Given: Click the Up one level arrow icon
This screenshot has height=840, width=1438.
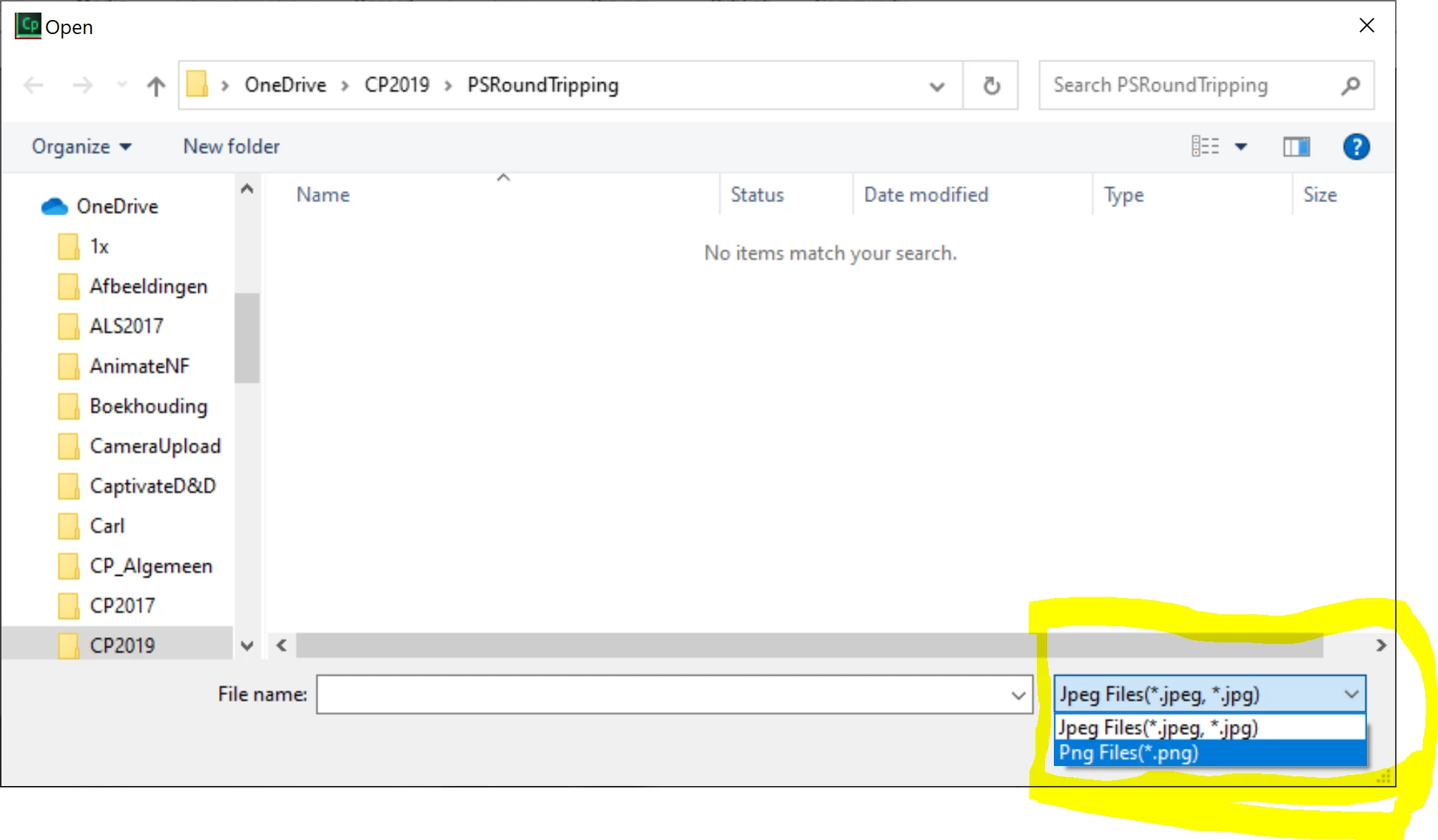Looking at the screenshot, I should 155,87.
